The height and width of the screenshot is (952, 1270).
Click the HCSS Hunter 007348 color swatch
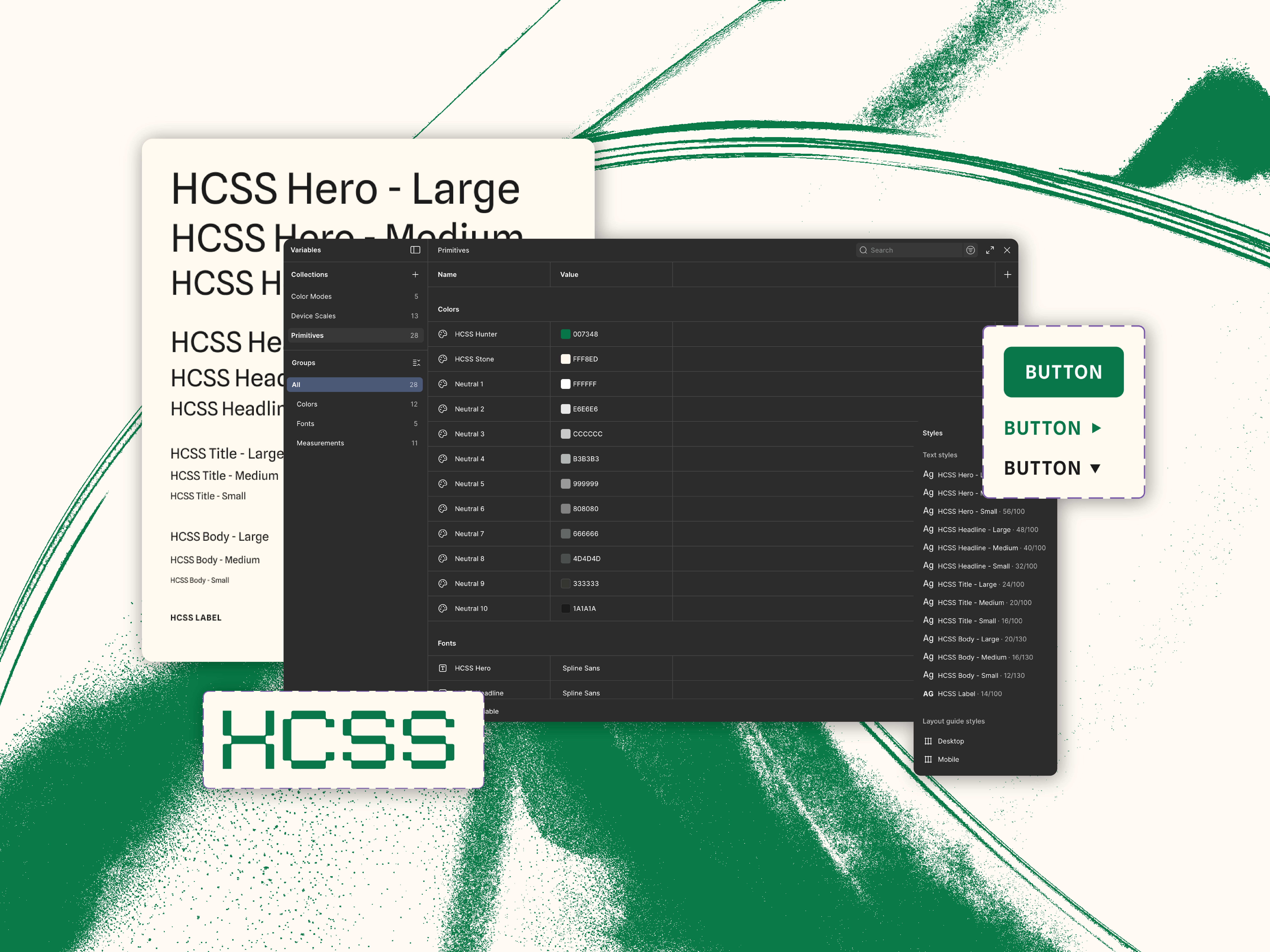point(565,334)
